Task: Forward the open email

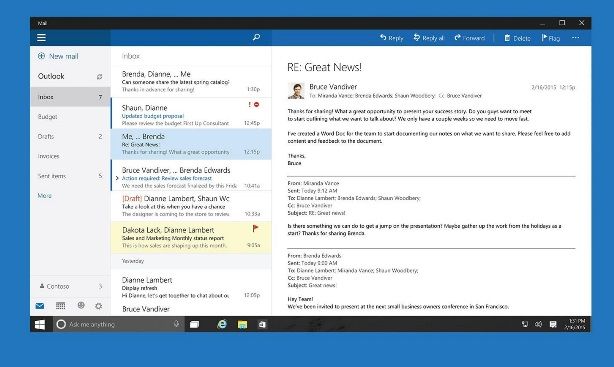Action: [470, 38]
